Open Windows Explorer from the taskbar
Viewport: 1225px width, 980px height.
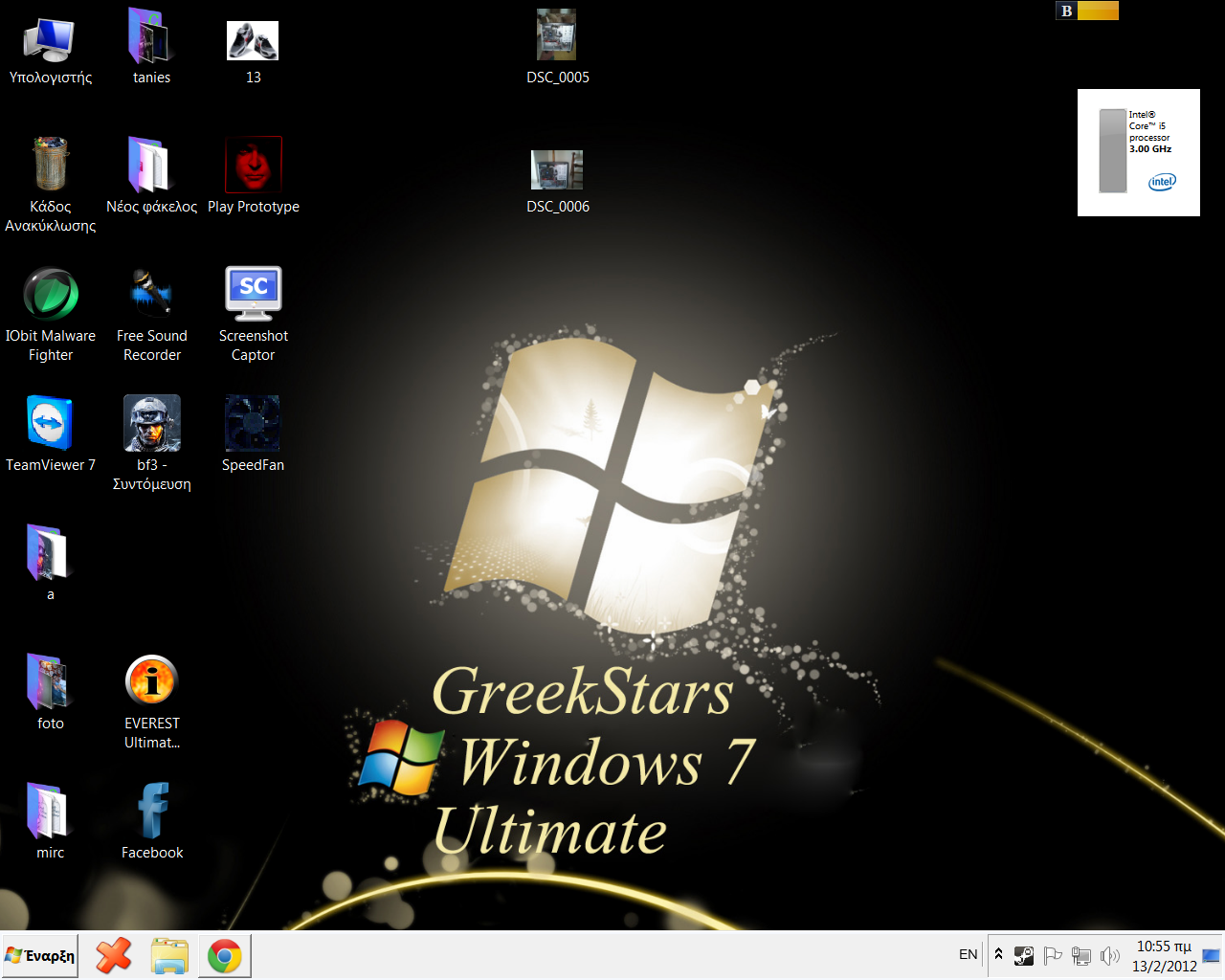169,955
